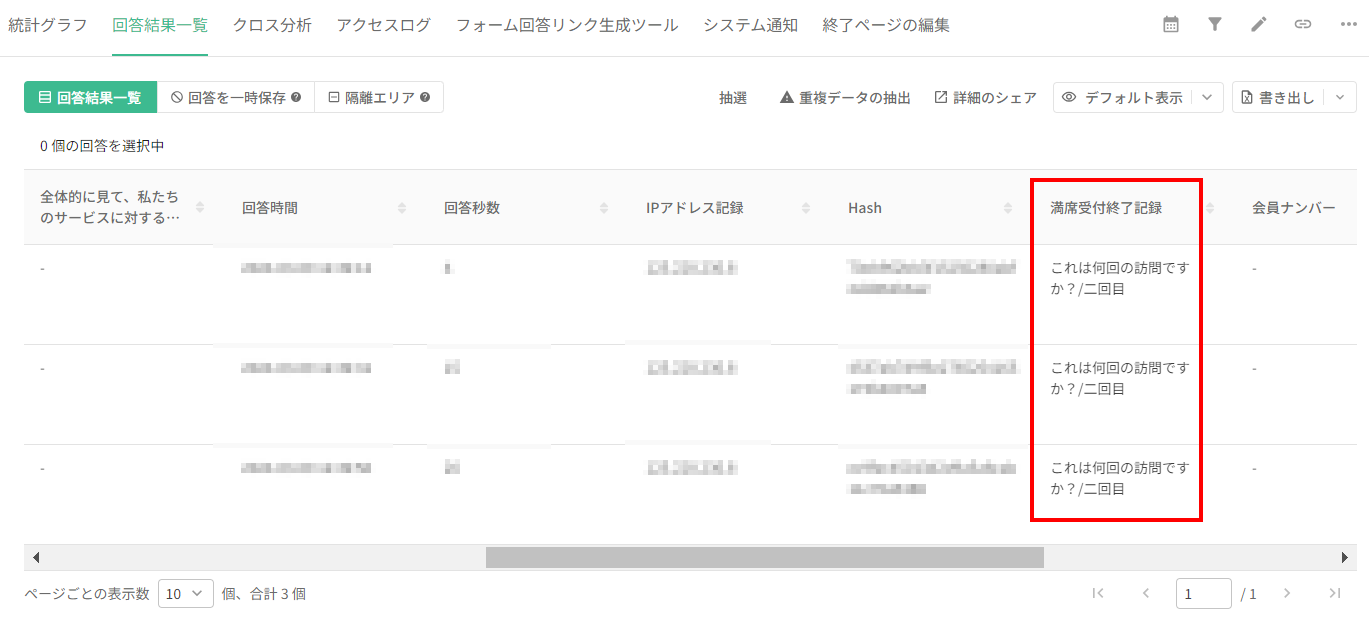Open the three-dot more options menu

[x=1348, y=25]
